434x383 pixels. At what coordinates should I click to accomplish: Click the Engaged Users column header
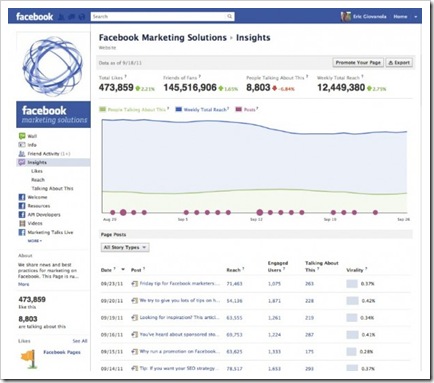coord(278,266)
